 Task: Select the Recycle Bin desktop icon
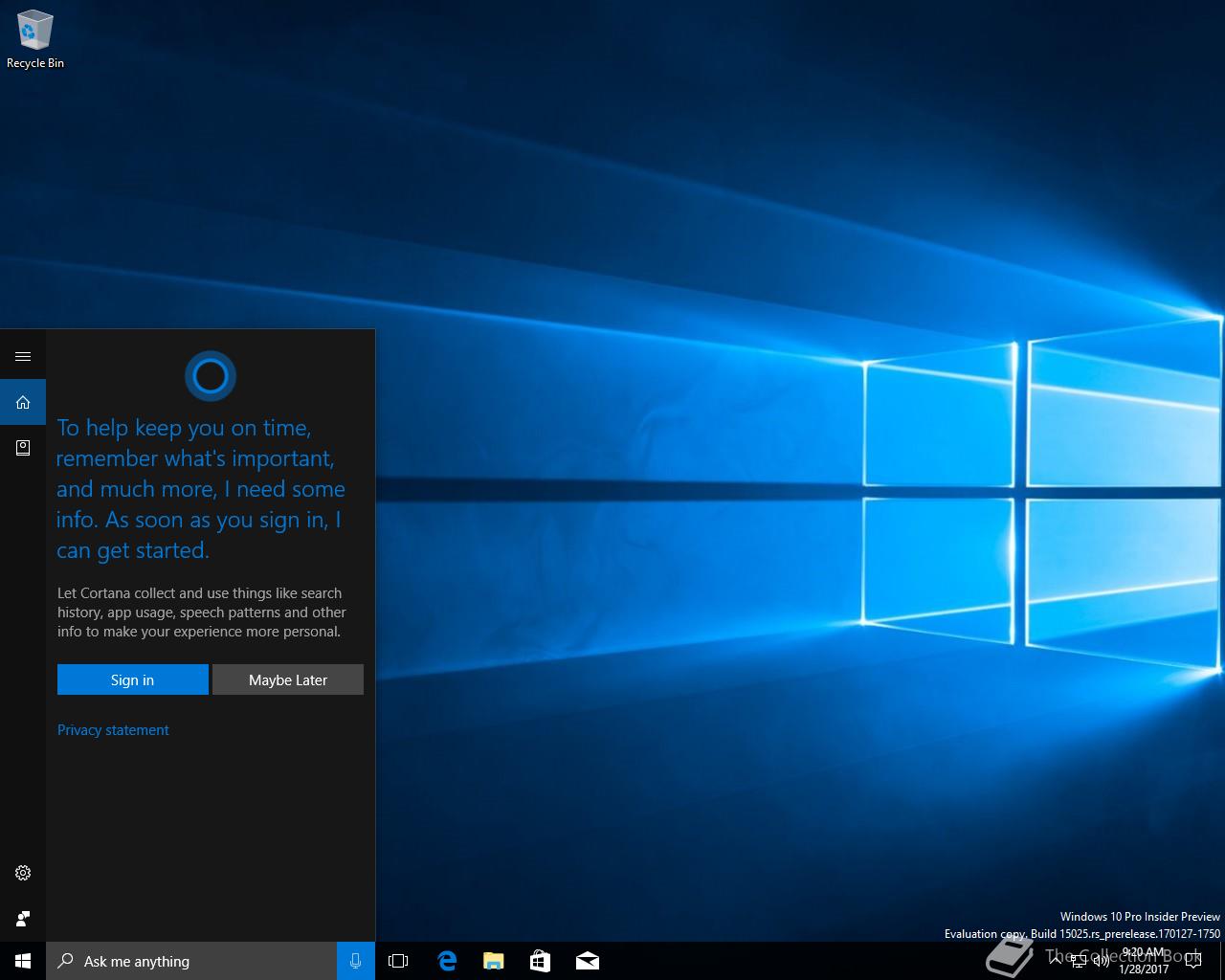point(35,39)
